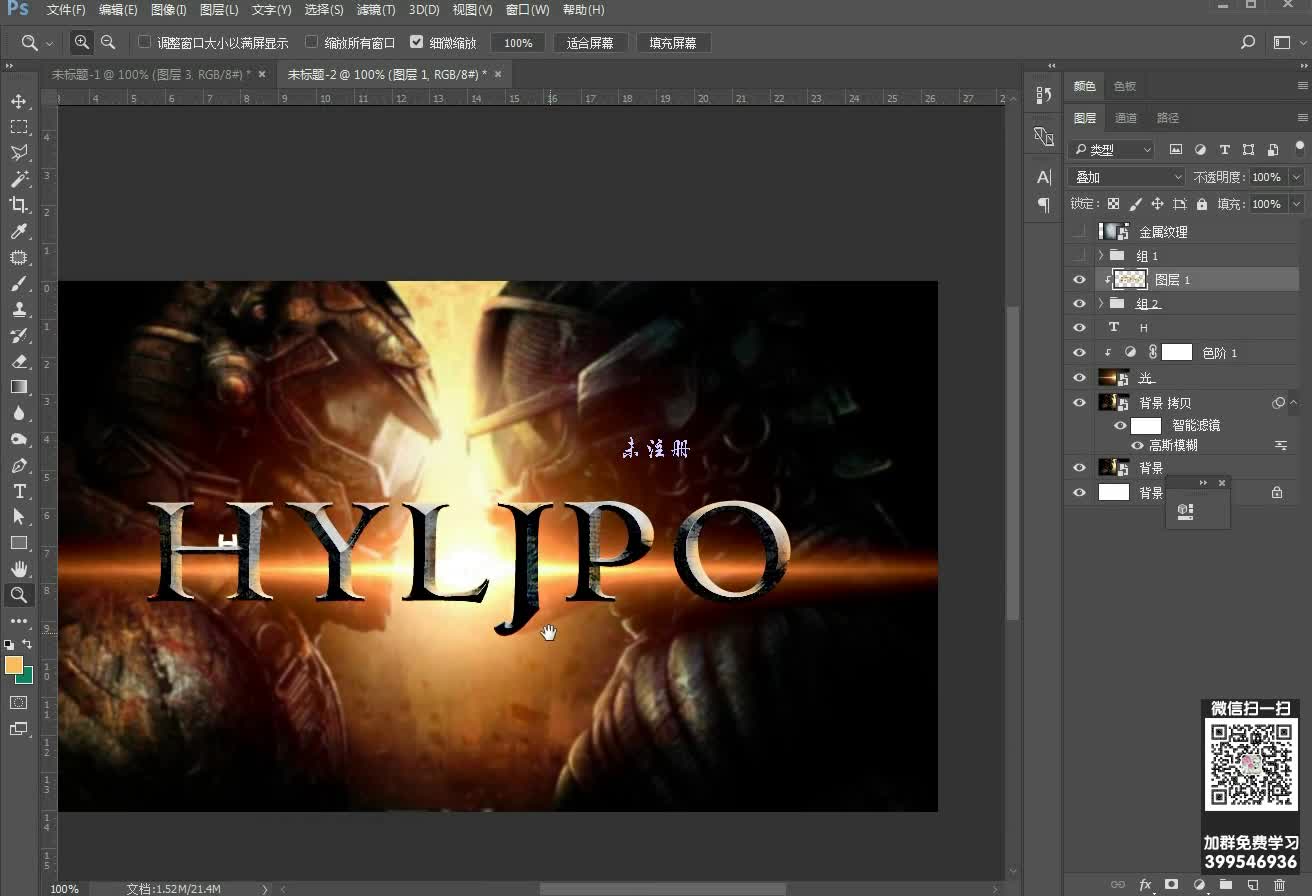Click add layer style fx icon
The width and height of the screenshot is (1312, 896).
pyautogui.click(x=1145, y=885)
